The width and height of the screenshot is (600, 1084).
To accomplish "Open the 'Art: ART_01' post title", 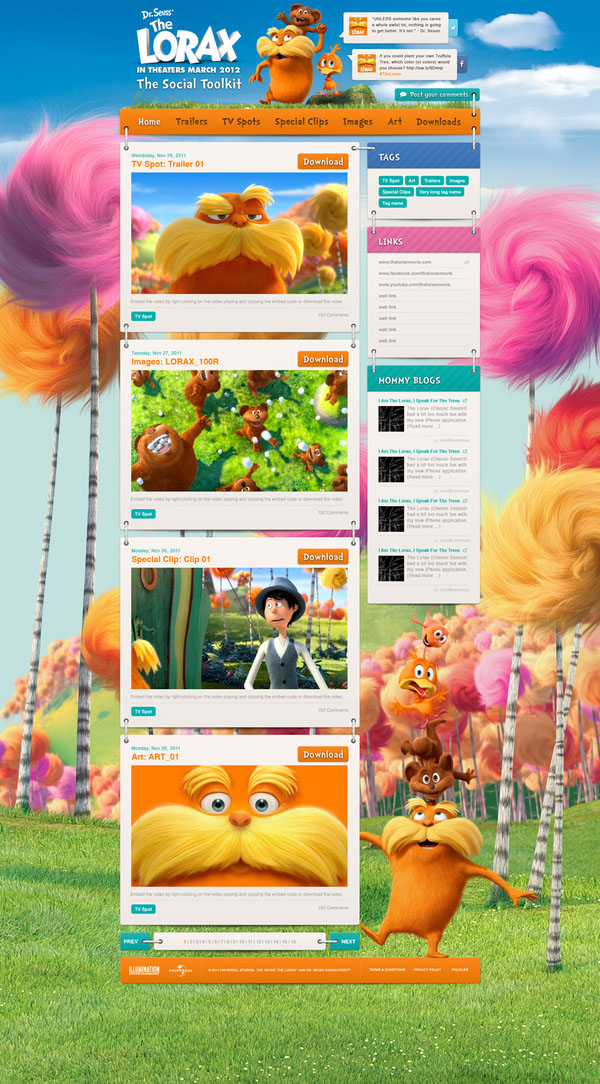I will pyautogui.click(x=155, y=757).
